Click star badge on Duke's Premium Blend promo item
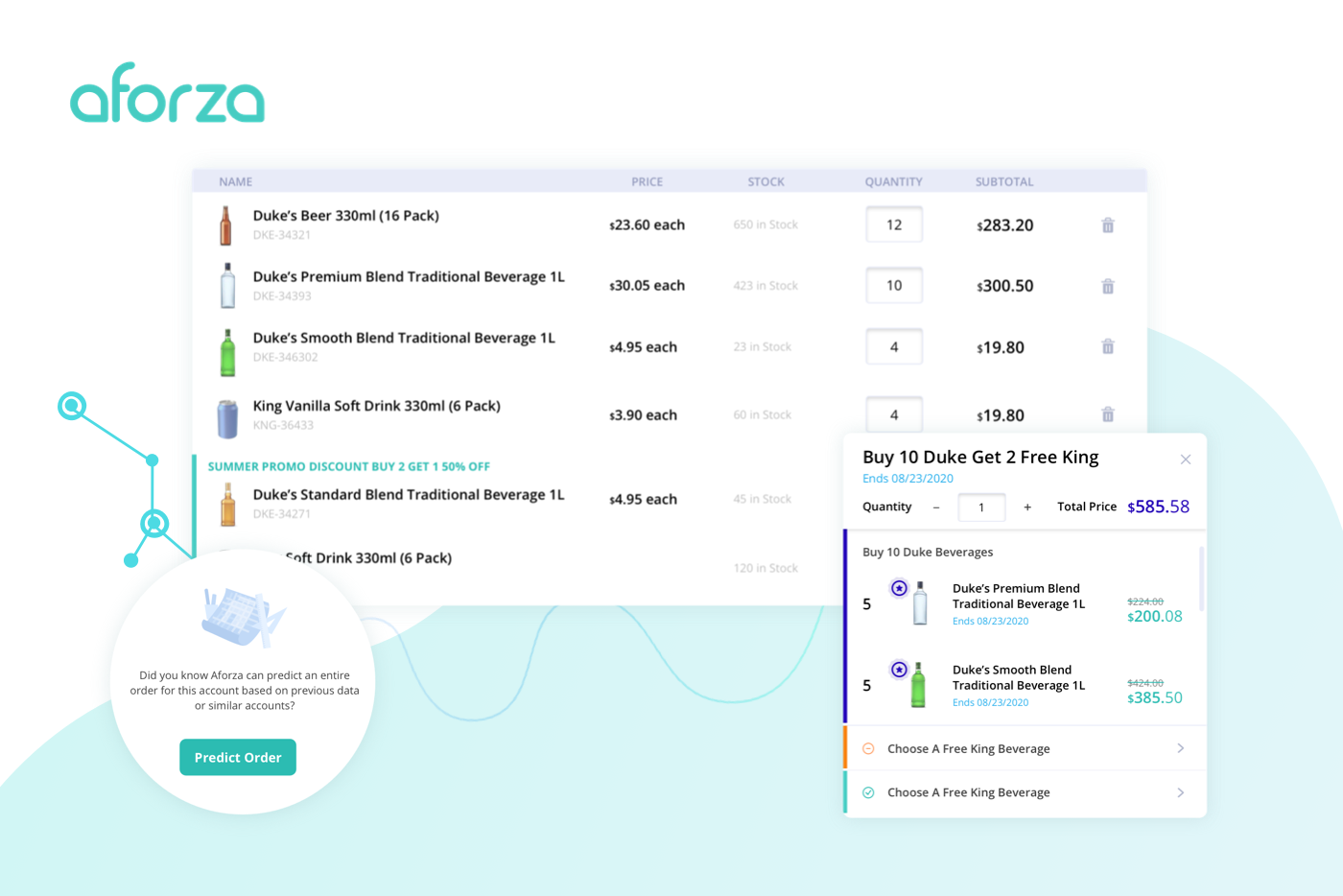This screenshot has height=896, width=1343. 899,588
